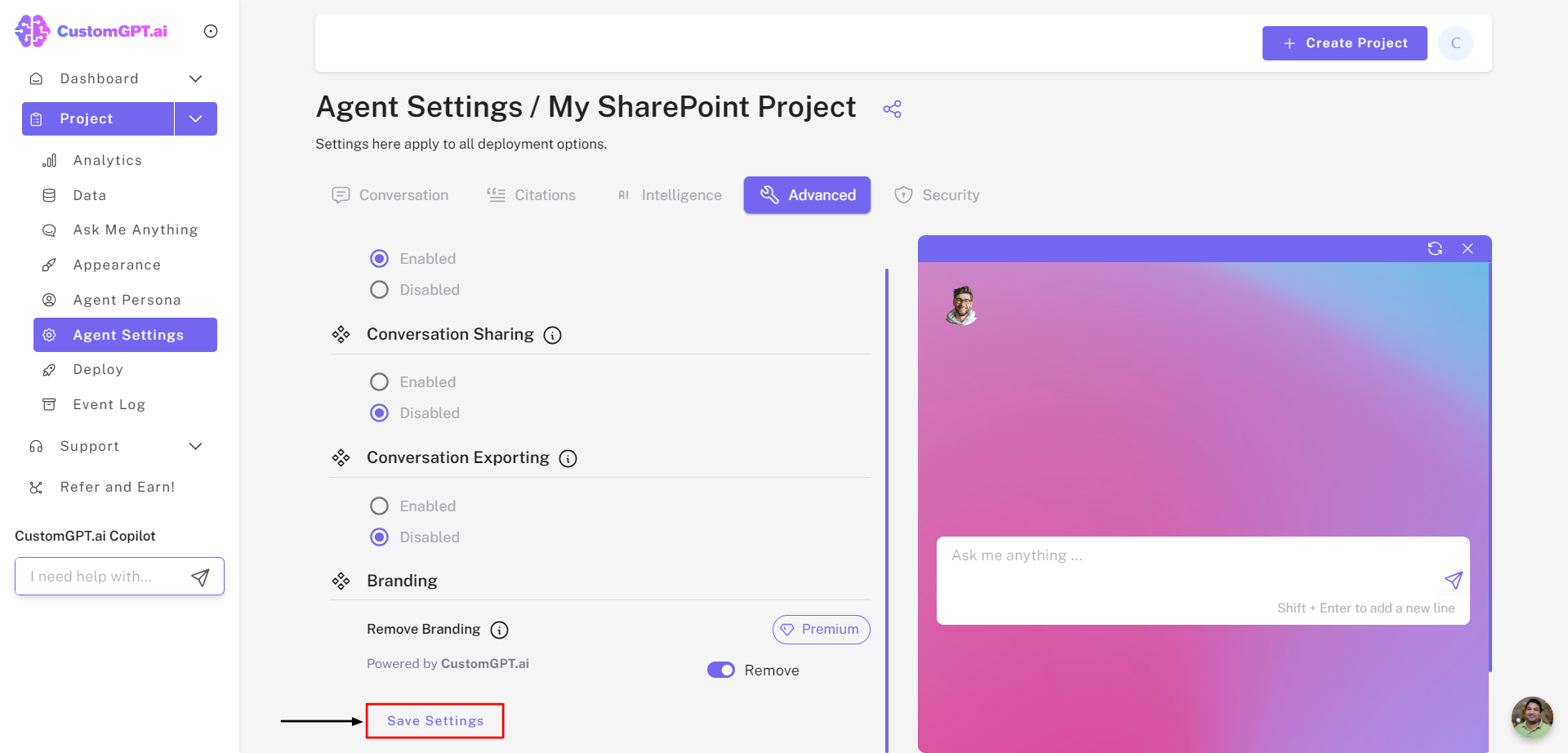Click the send arrow in chat preview
This screenshot has width=1568, height=753.
click(1454, 580)
